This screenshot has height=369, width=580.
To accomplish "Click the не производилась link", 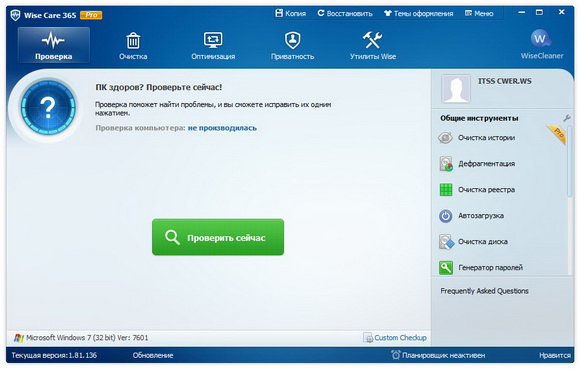I will [x=222, y=128].
